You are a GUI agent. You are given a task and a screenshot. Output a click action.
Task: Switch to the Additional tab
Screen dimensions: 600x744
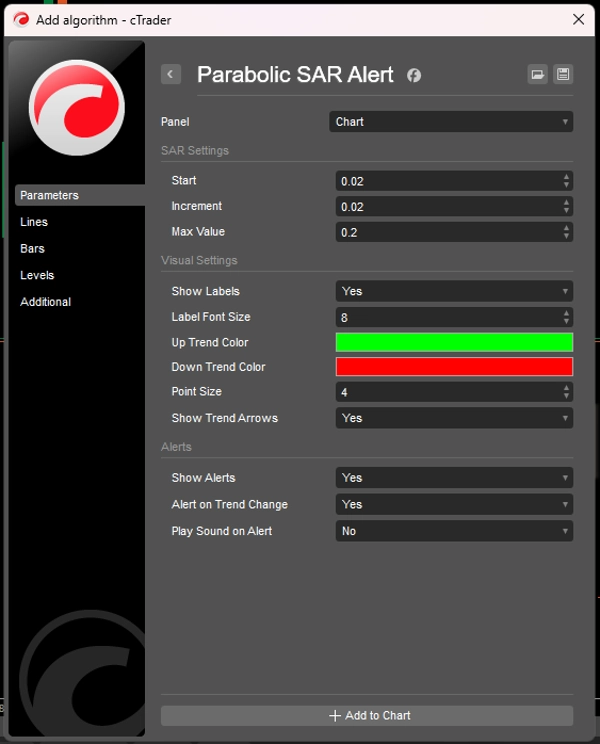46,302
